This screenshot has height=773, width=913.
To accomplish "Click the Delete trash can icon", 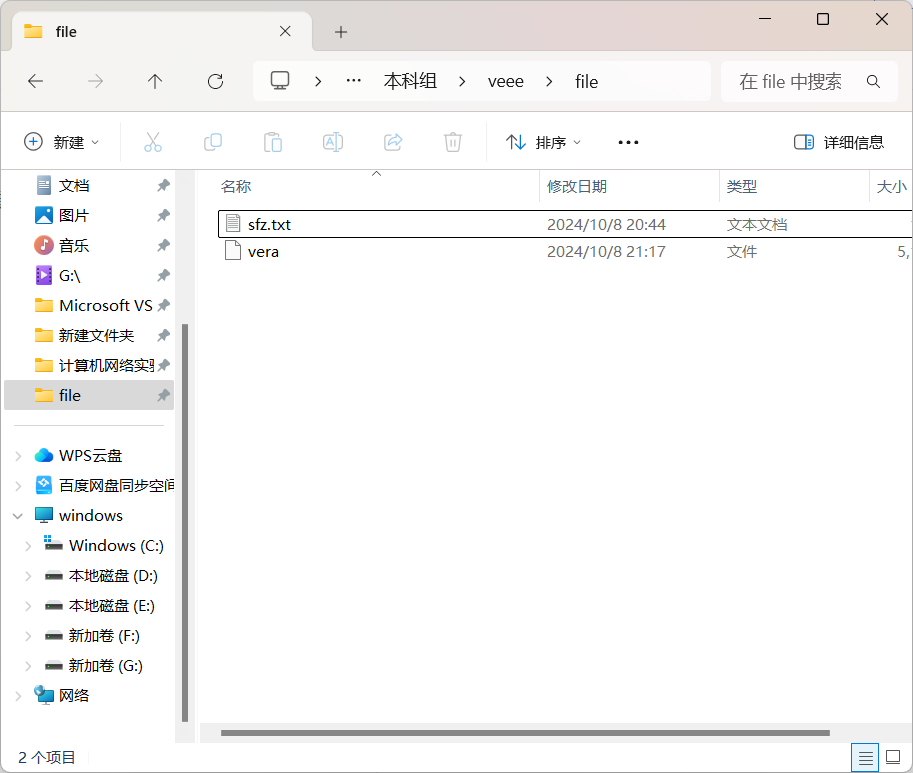I will (x=453, y=142).
